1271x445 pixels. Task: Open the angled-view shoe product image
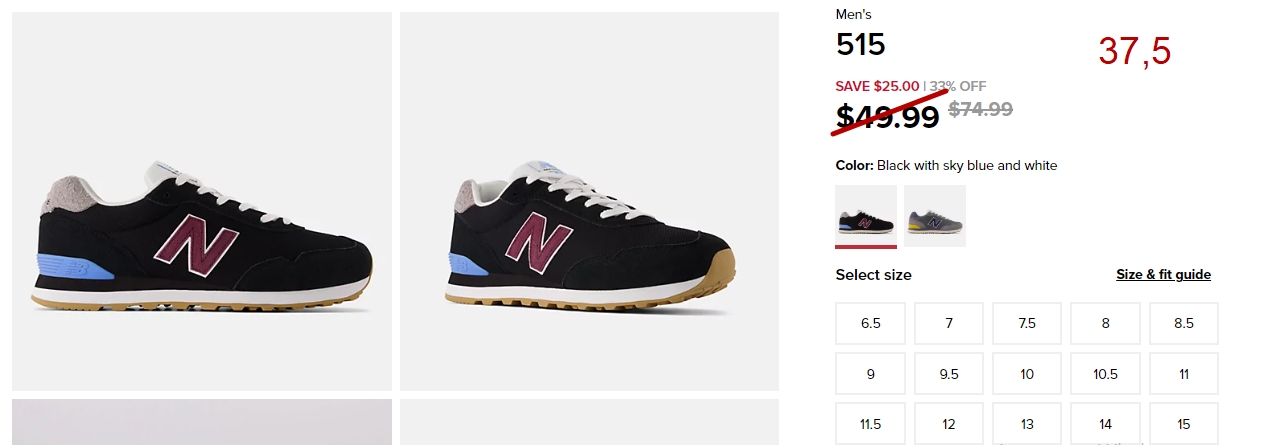tap(589, 201)
